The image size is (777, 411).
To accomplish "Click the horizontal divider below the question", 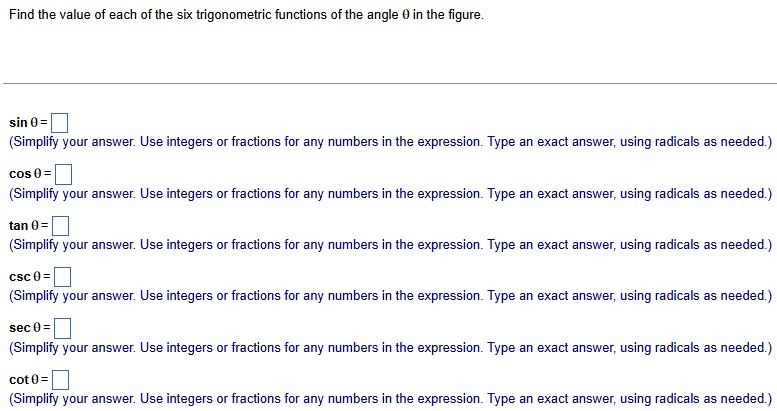I will point(390,83).
